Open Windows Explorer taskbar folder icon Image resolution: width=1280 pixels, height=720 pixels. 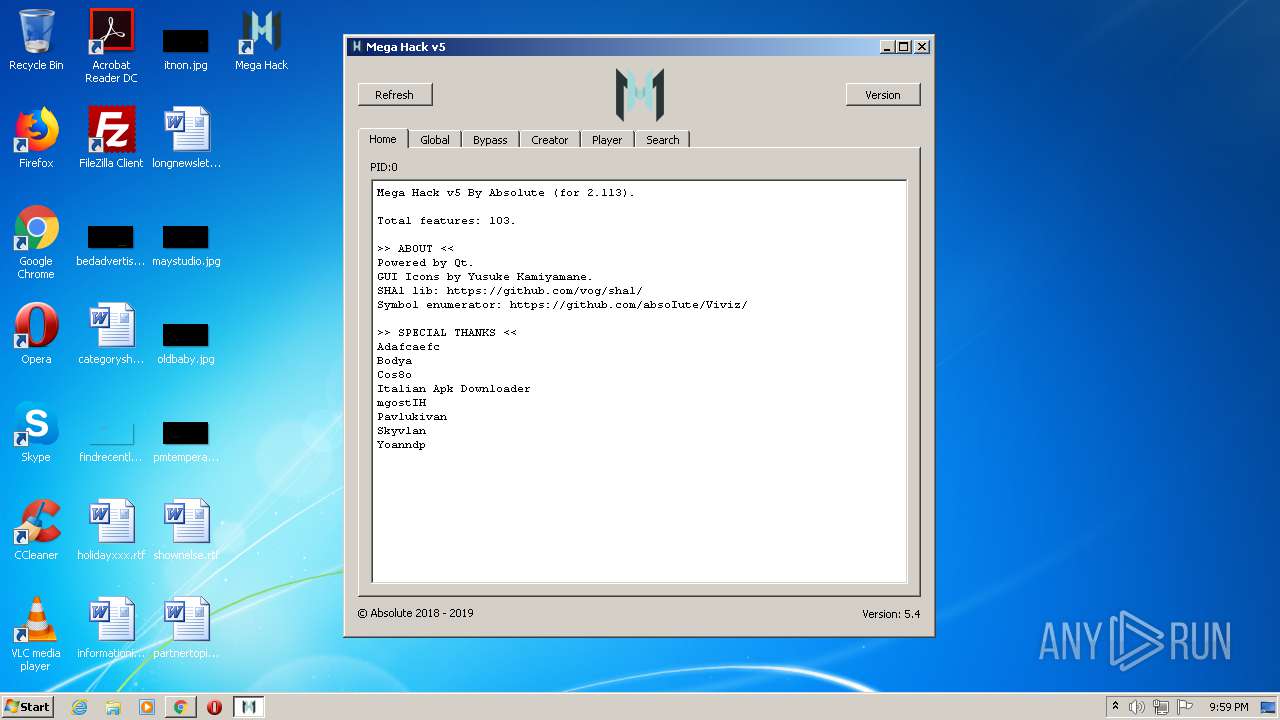(x=113, y=707)
